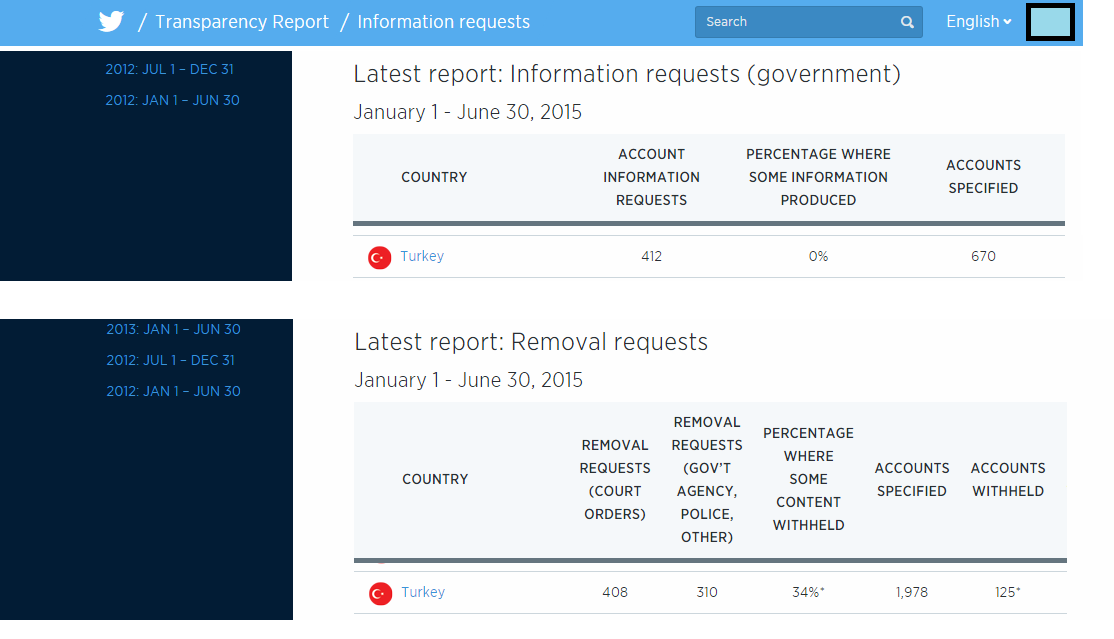1114x639 pixels.
Task: Click the 310 agency requests value
Action: pyautogui.click(x=707, y=592)
